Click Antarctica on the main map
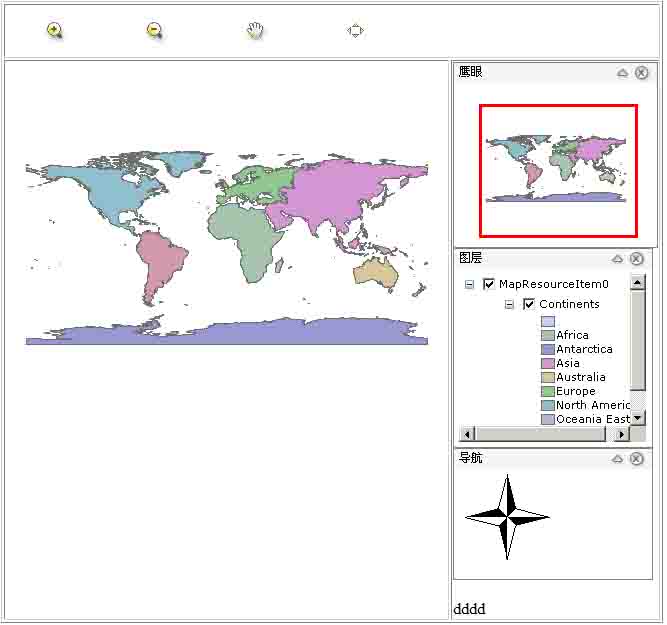 [x=255, y=334]
